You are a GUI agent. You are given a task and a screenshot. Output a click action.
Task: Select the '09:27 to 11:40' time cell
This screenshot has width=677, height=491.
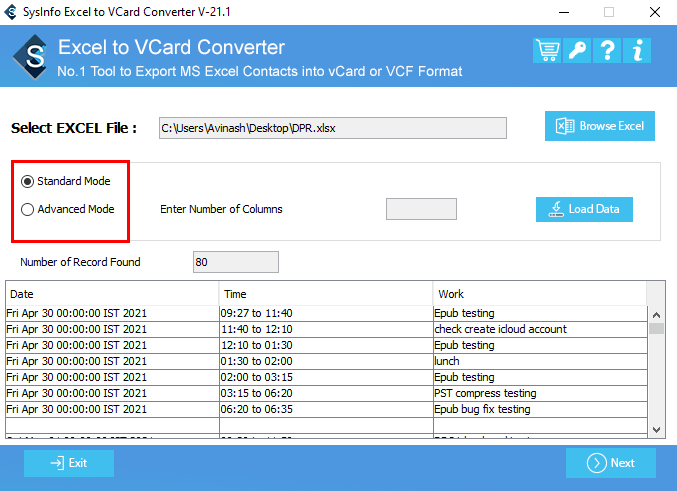pos(326,313)
